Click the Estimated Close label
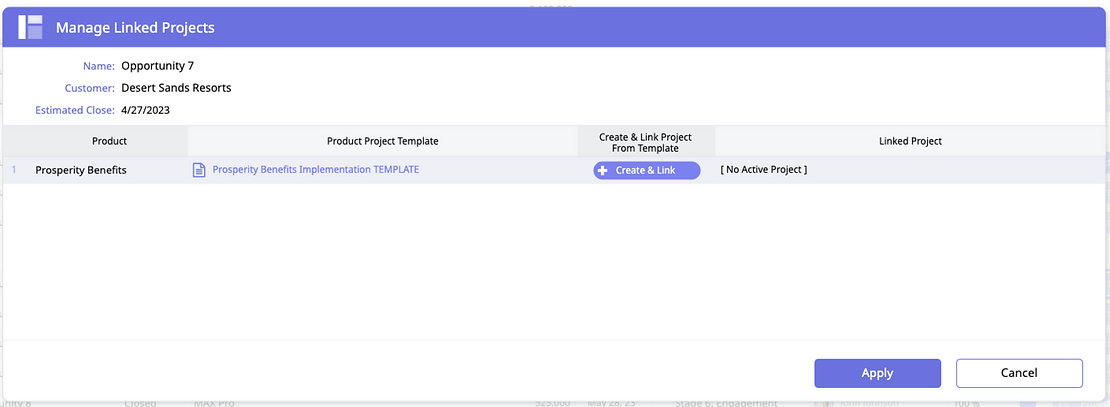The image size is (1110, 407). (x=75, y=110)
